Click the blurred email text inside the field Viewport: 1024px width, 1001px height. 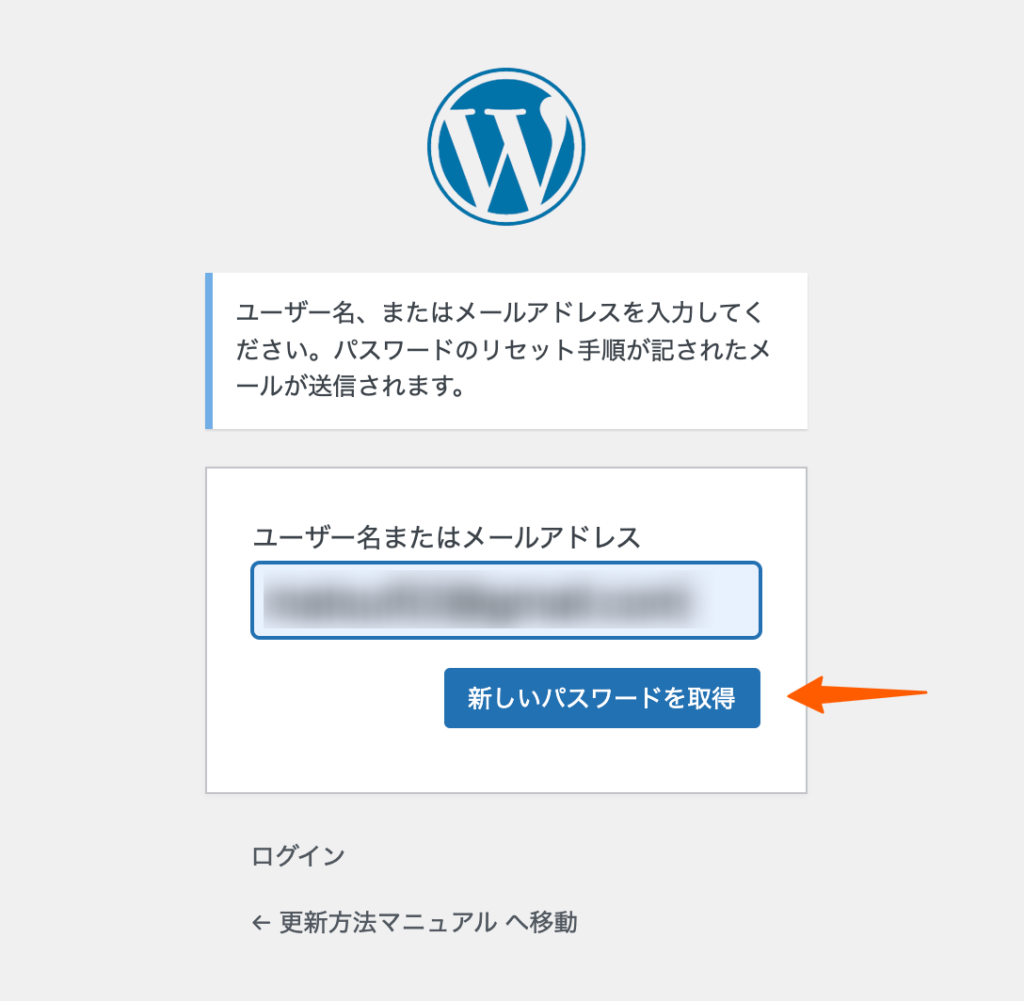point(479,601)
